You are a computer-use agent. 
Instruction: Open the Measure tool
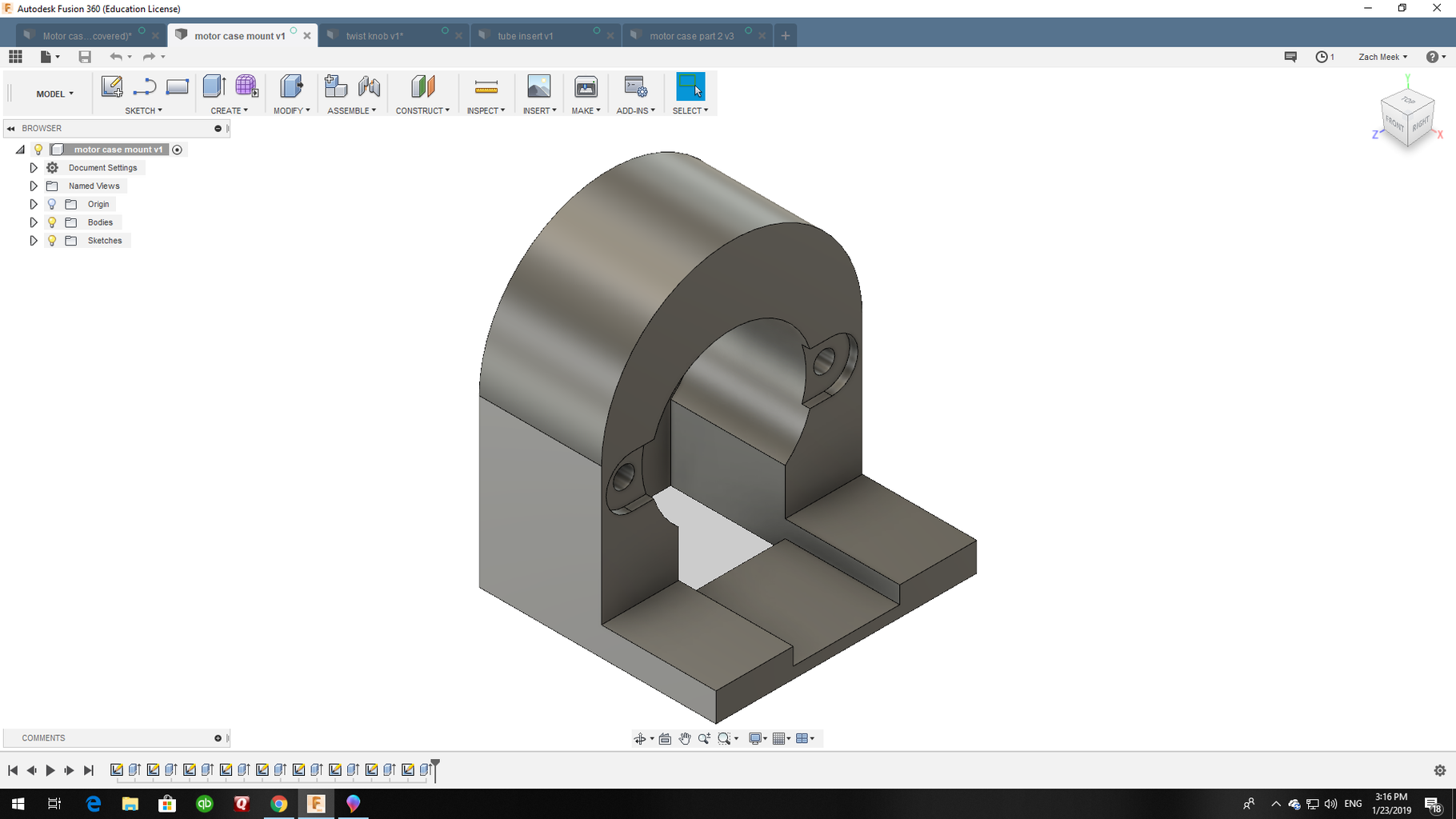coord(486,86)
